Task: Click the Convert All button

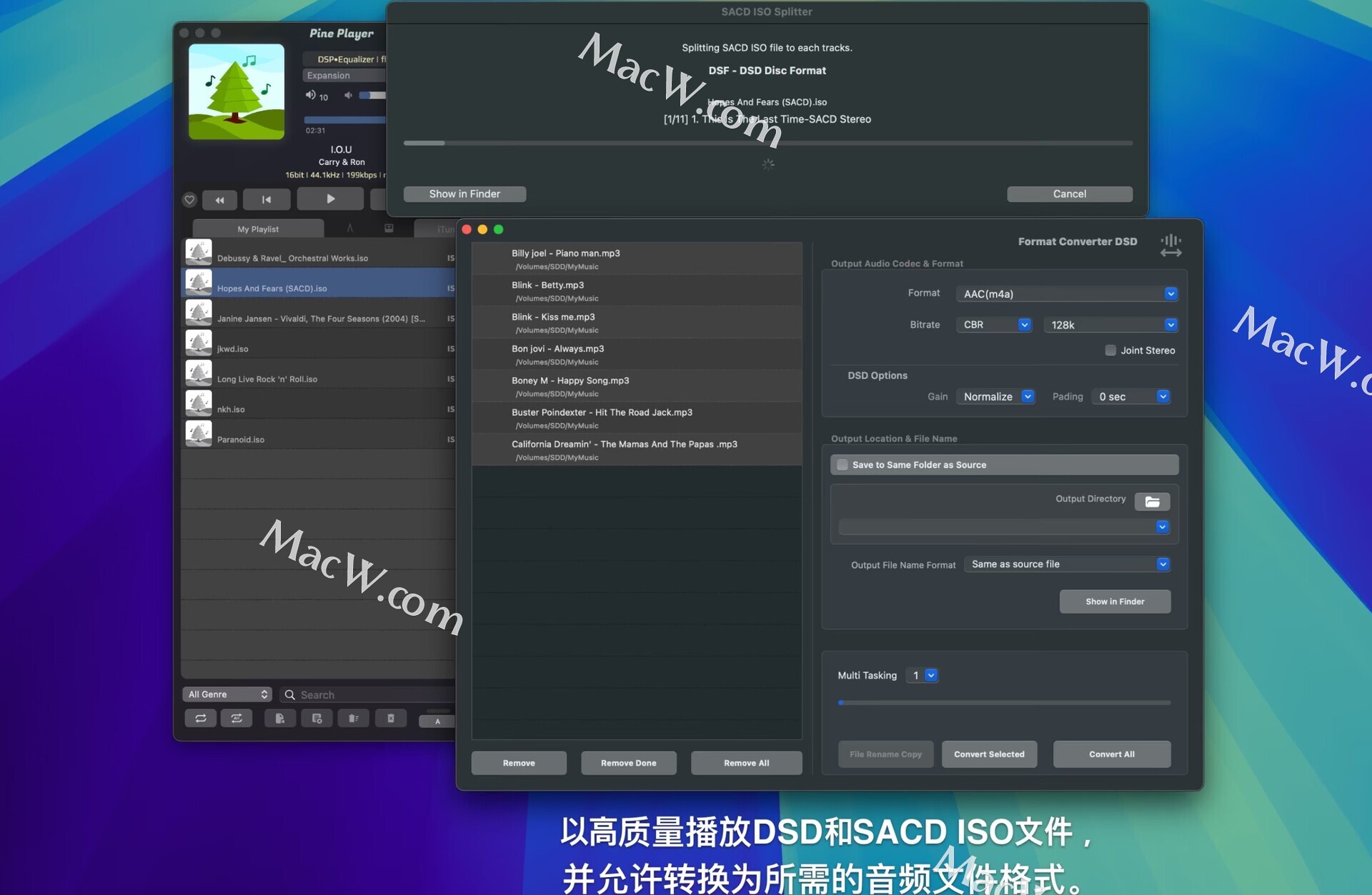Action: 1111,754
